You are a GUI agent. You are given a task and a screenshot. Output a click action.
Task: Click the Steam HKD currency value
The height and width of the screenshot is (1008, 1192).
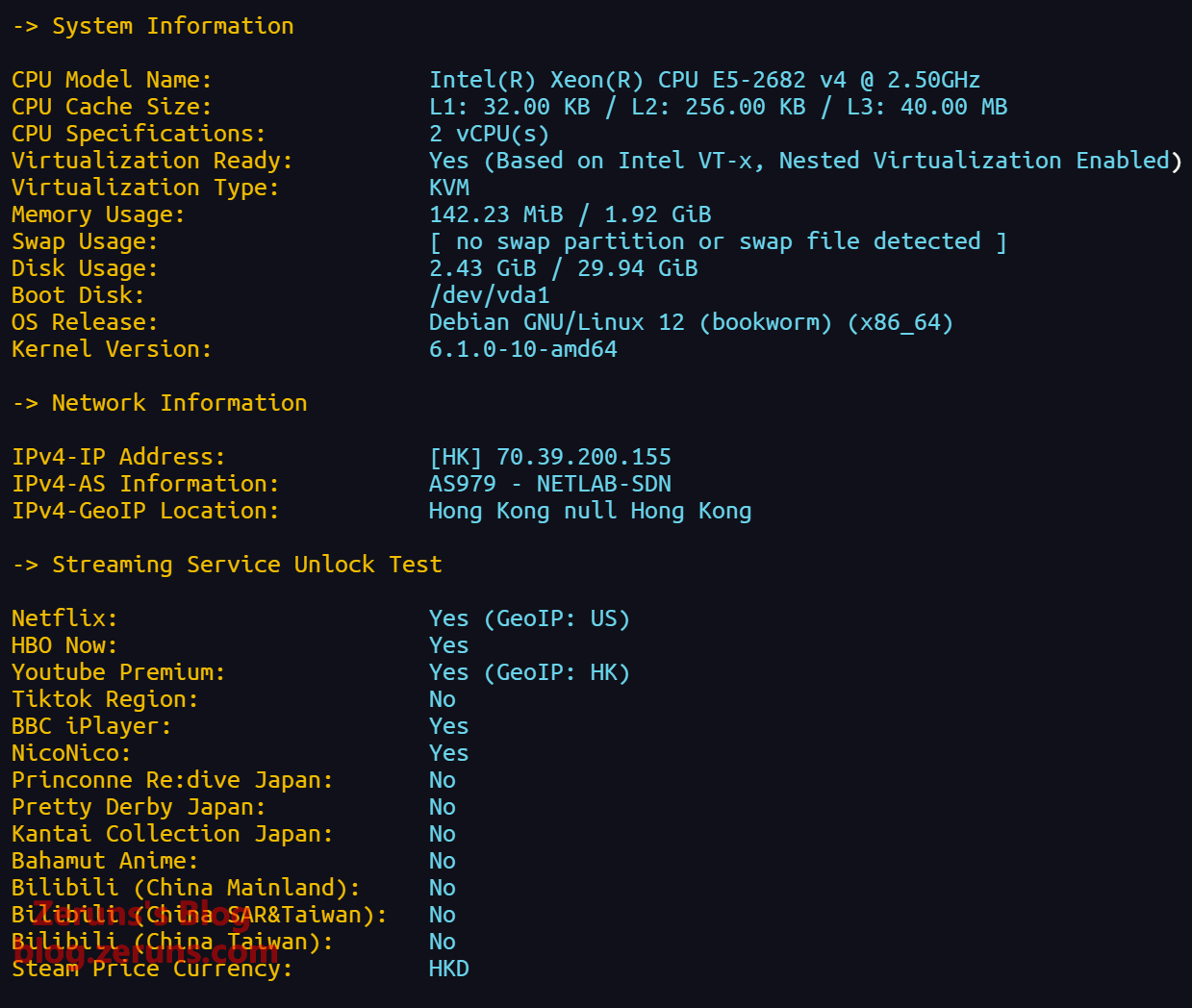(448, 969)
